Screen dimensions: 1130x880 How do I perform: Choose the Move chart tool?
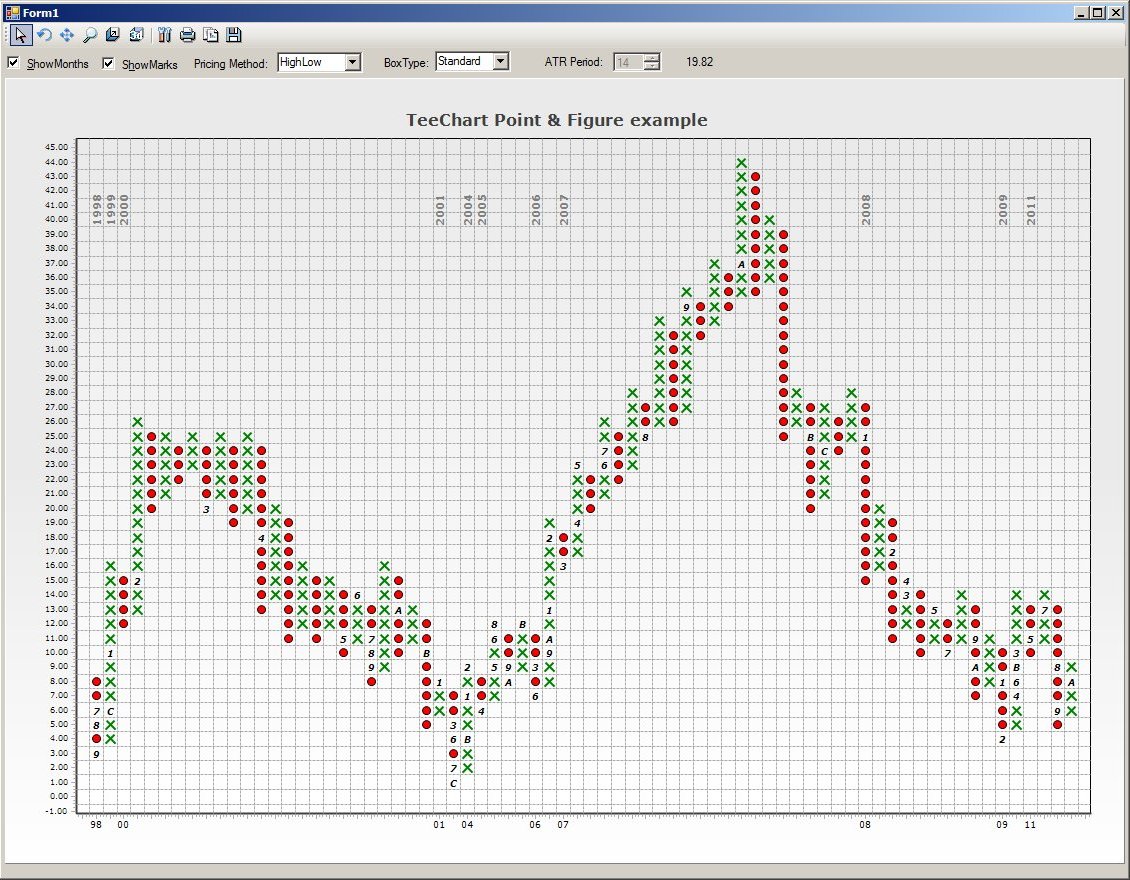pos(67,35)
